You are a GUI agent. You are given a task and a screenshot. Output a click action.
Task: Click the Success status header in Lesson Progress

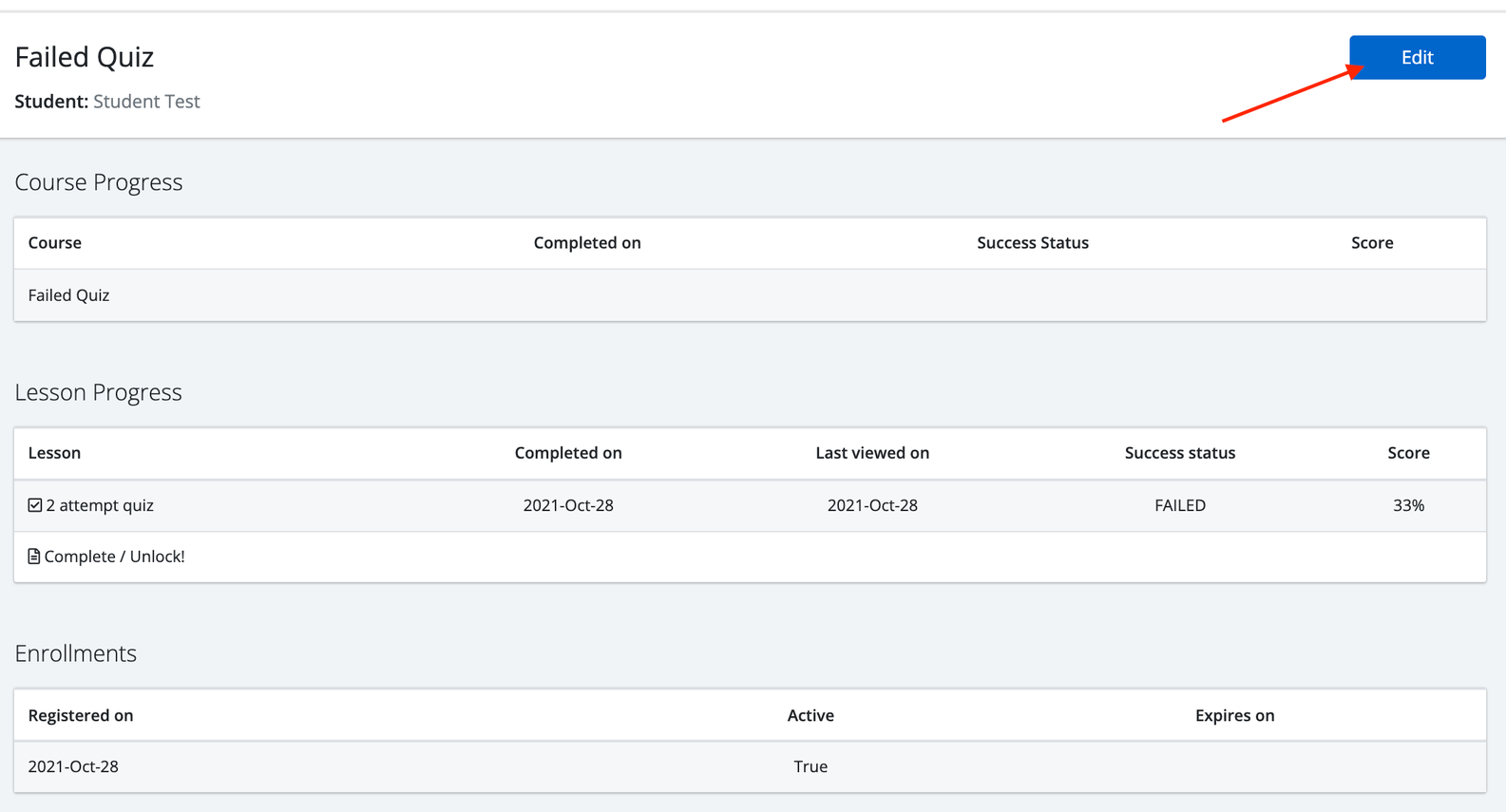click(1180, 453)
